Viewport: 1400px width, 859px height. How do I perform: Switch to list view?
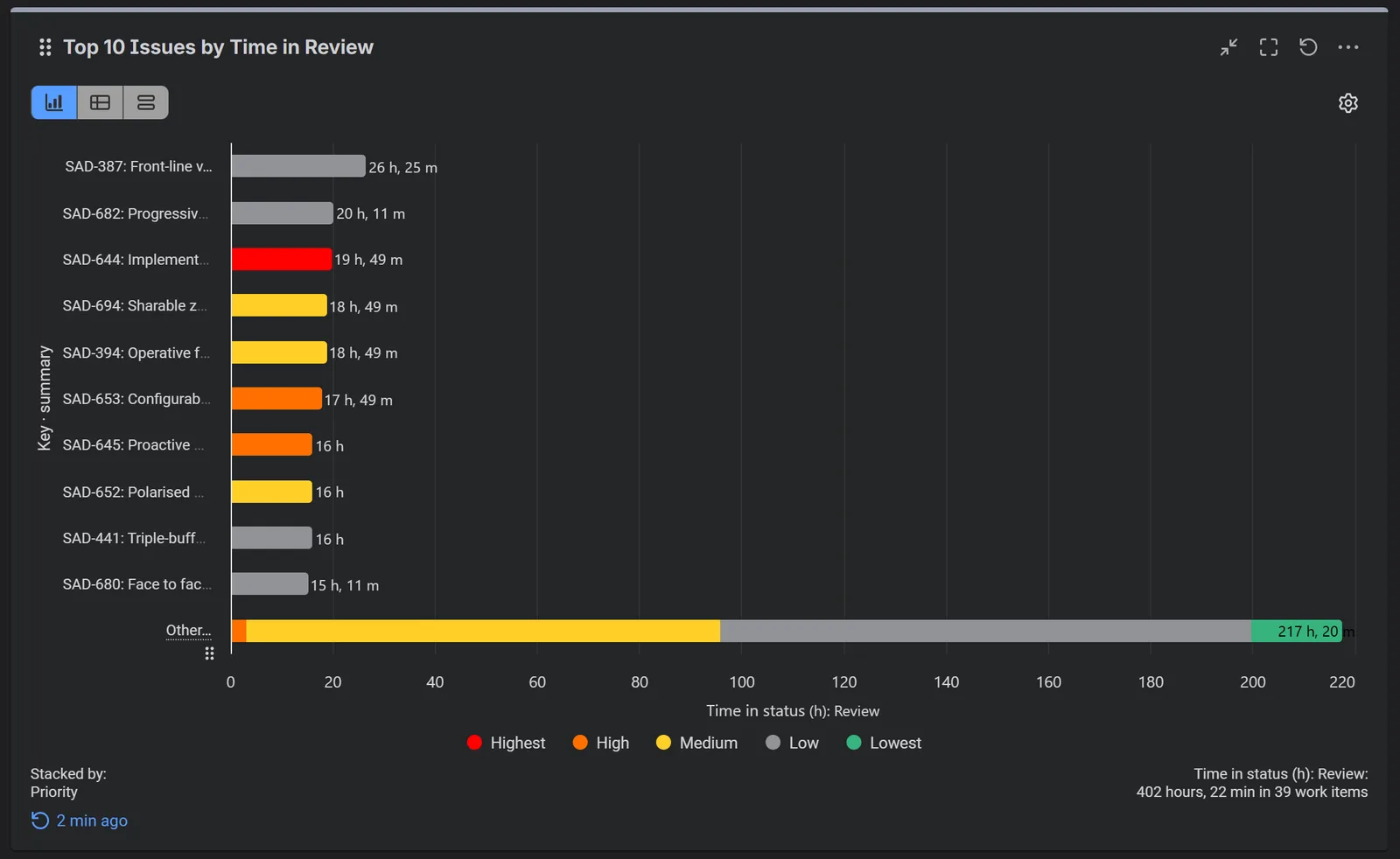click(x=146, y=102)
